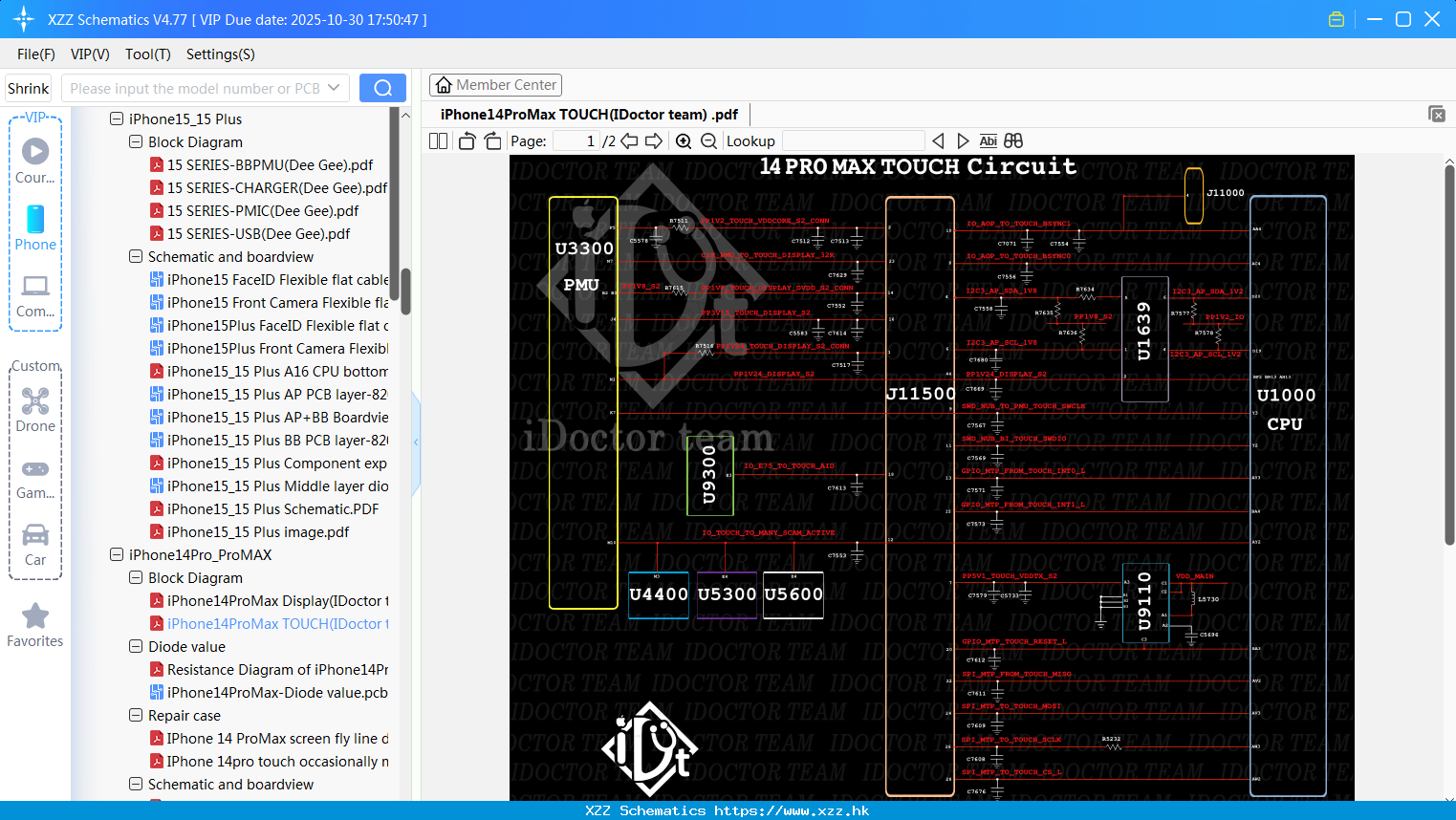Collapse the iPhone15_15 Plus tree node

tap(117, 119)
